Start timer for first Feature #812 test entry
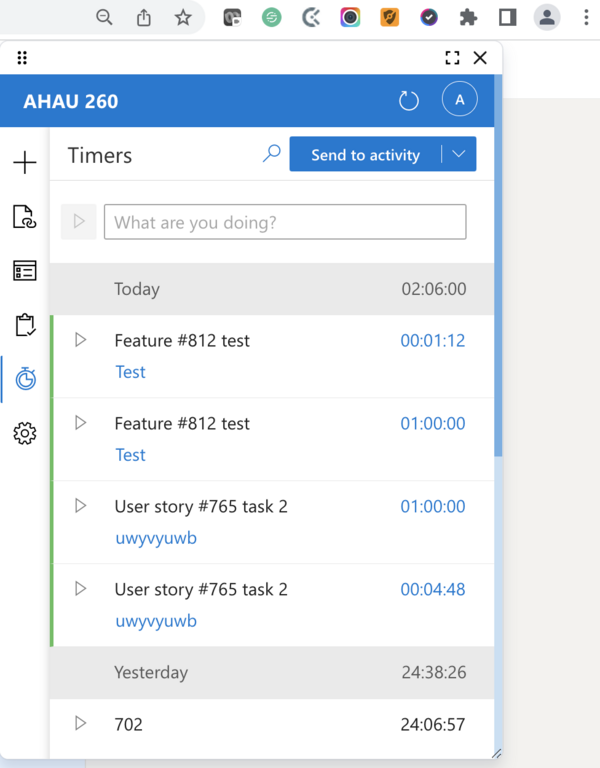 pos(81,340)
